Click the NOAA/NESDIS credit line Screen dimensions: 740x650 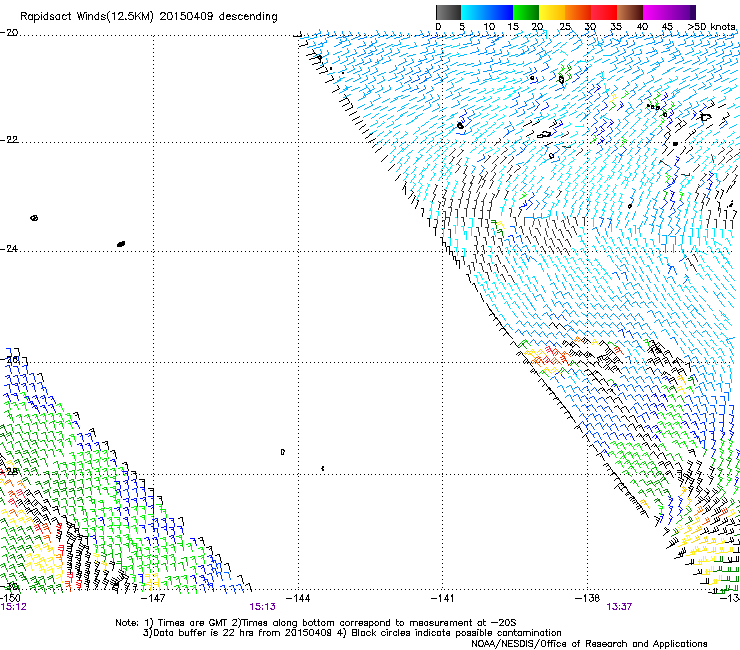(589, 644)
